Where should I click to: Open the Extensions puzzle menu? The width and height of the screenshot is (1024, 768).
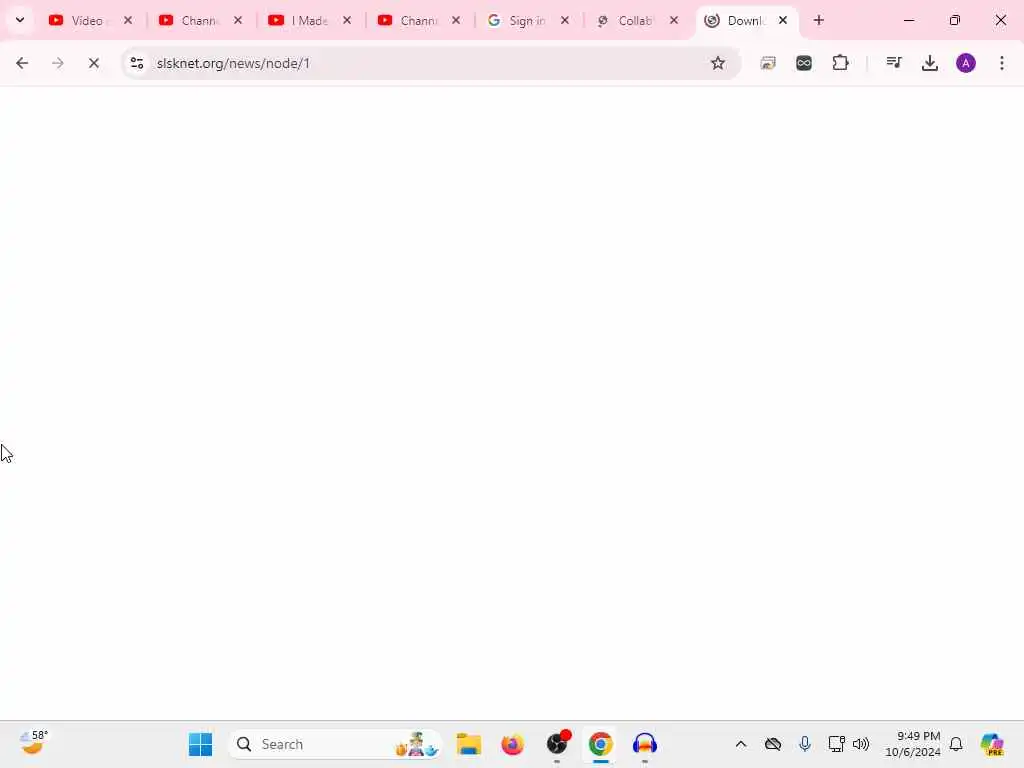point(840,63)
